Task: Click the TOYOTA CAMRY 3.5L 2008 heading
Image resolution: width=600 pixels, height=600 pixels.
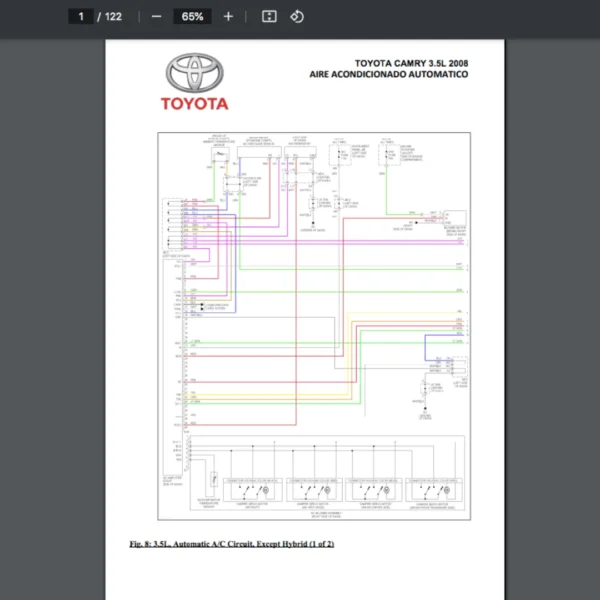Action: (411, 64)
